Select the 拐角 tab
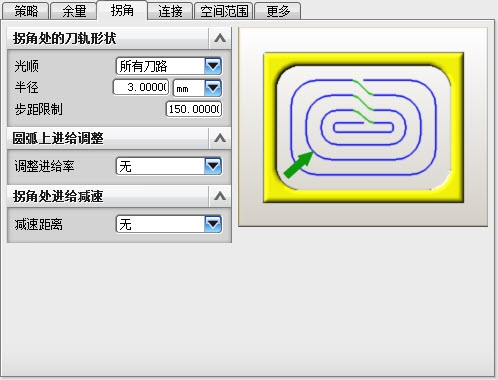Image resolution: width=498 pixels, height=380 pixels. click(x=122, y=10)
